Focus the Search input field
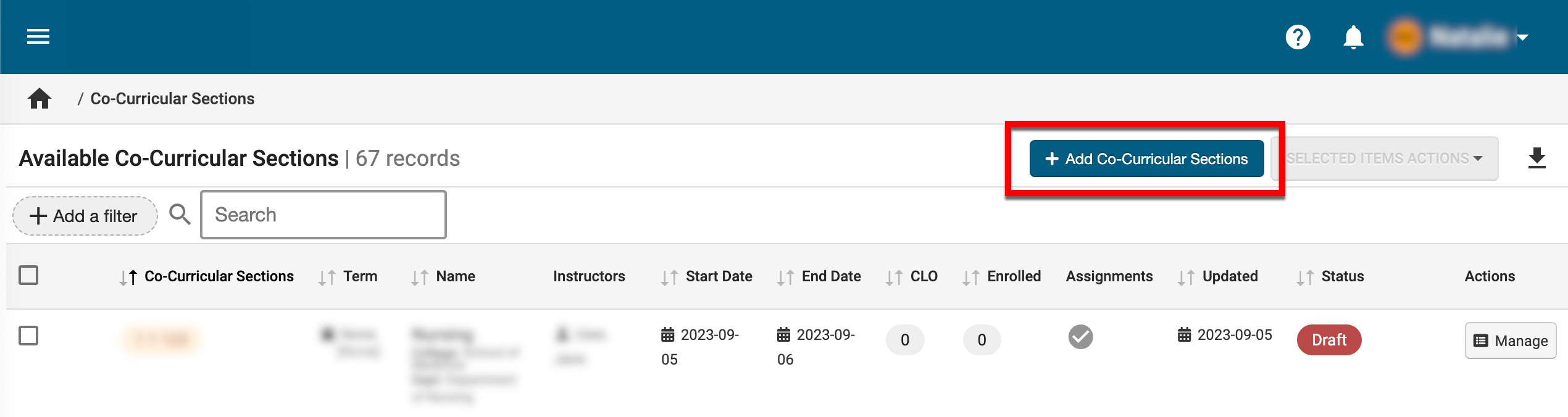The height and width of the screenshot is (417, 1568). (323, 215)
